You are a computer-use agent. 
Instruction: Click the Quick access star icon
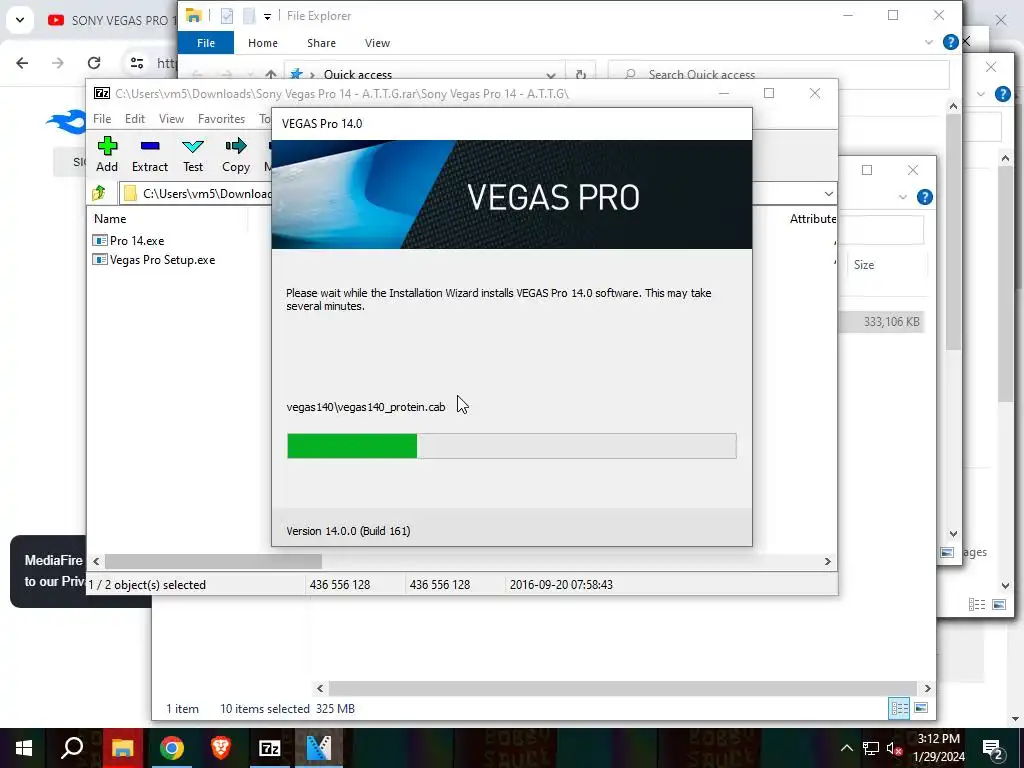(296, 74)
